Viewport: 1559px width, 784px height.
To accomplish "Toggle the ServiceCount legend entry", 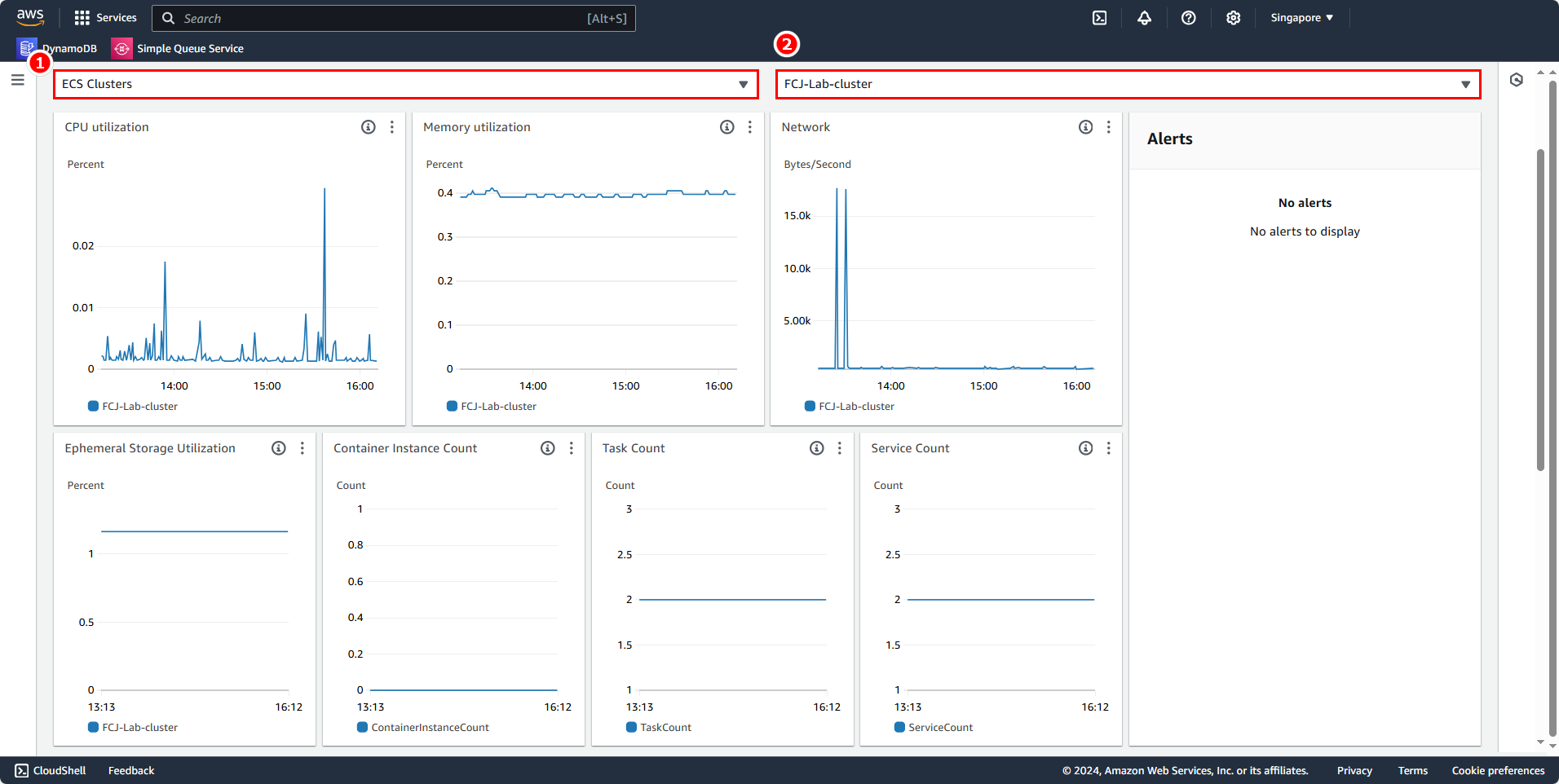I will click(x=934, y=727).
